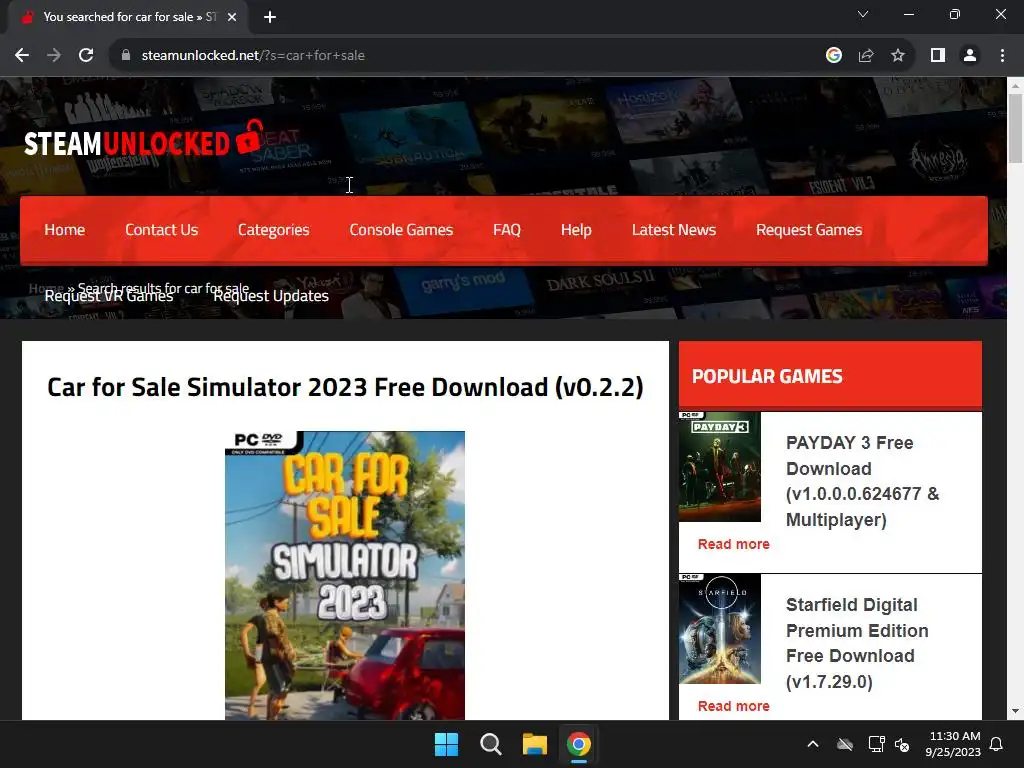Screen dimensions: 1024x768
Task: Expand the tab search chevron
Action: pyautogui.click(x=863, y=14)
